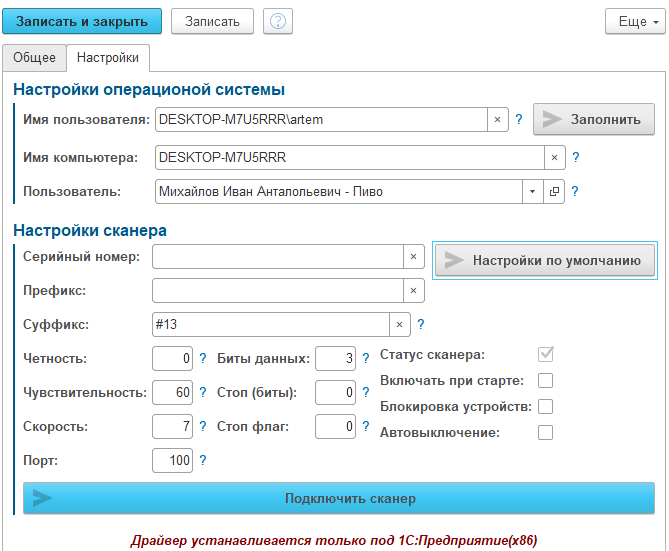Enable the Включать при старте checkbox
Image resolution: width=669 pixels, height=551 pixels.
pyautogui.click(x=545, y=381)
